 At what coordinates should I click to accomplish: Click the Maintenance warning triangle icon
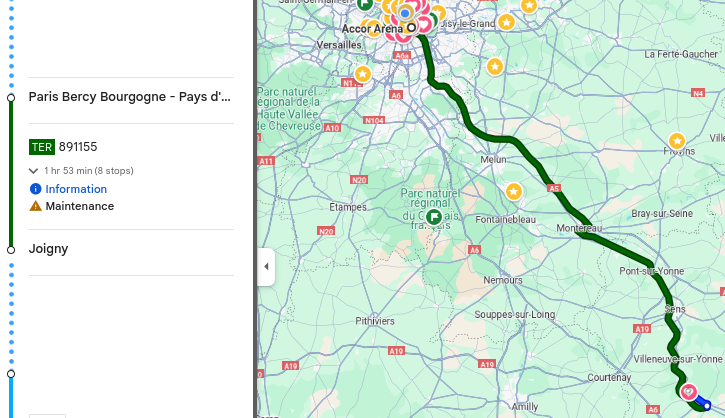(x=36, y=206)
